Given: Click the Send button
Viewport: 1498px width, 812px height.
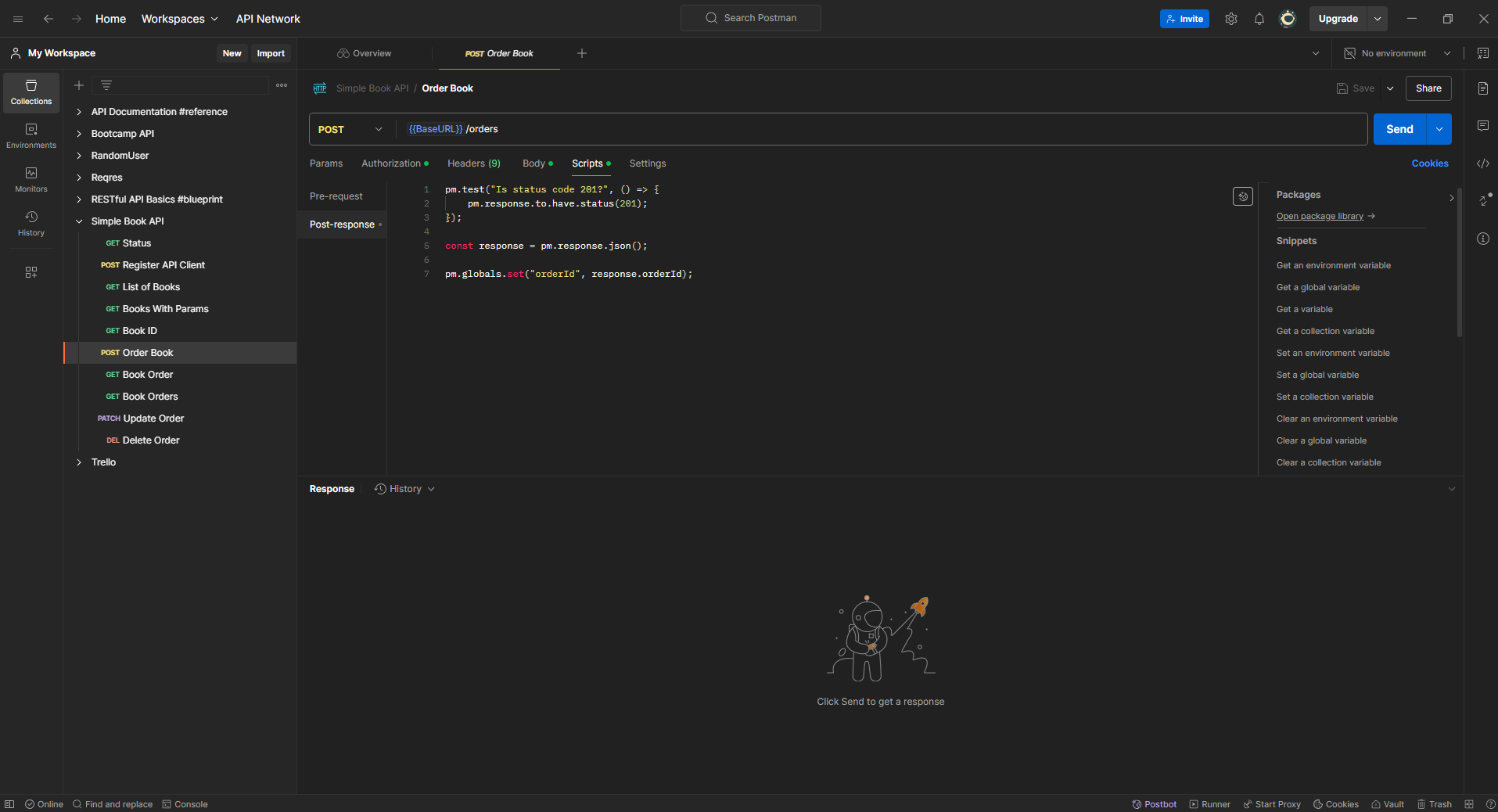Looking at the screenshot, I should pos(1399,129).
